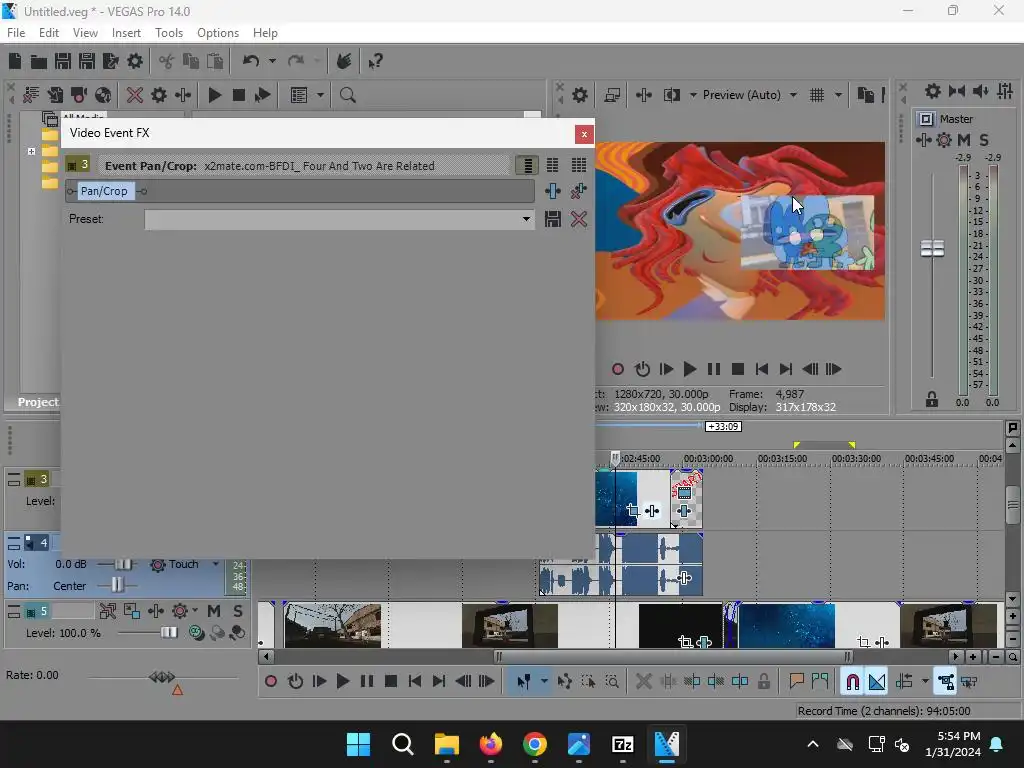Expand the Overlays dropdown arrow in preview toolbar

pyautogui.click(x=839, y=95)
